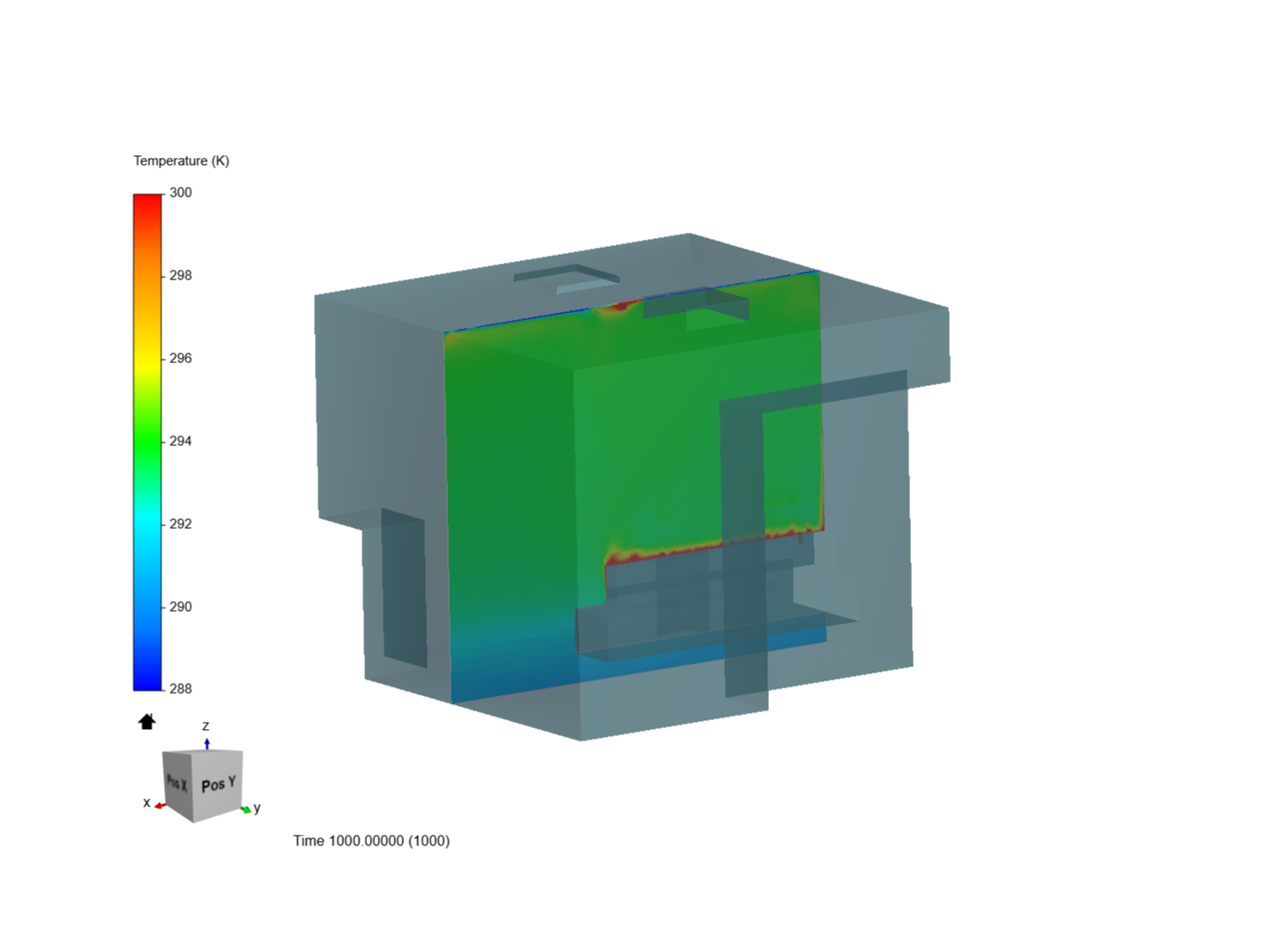Click the z label above the navigation cube
The image size is (1270, 952).
(x=205, y=725)
